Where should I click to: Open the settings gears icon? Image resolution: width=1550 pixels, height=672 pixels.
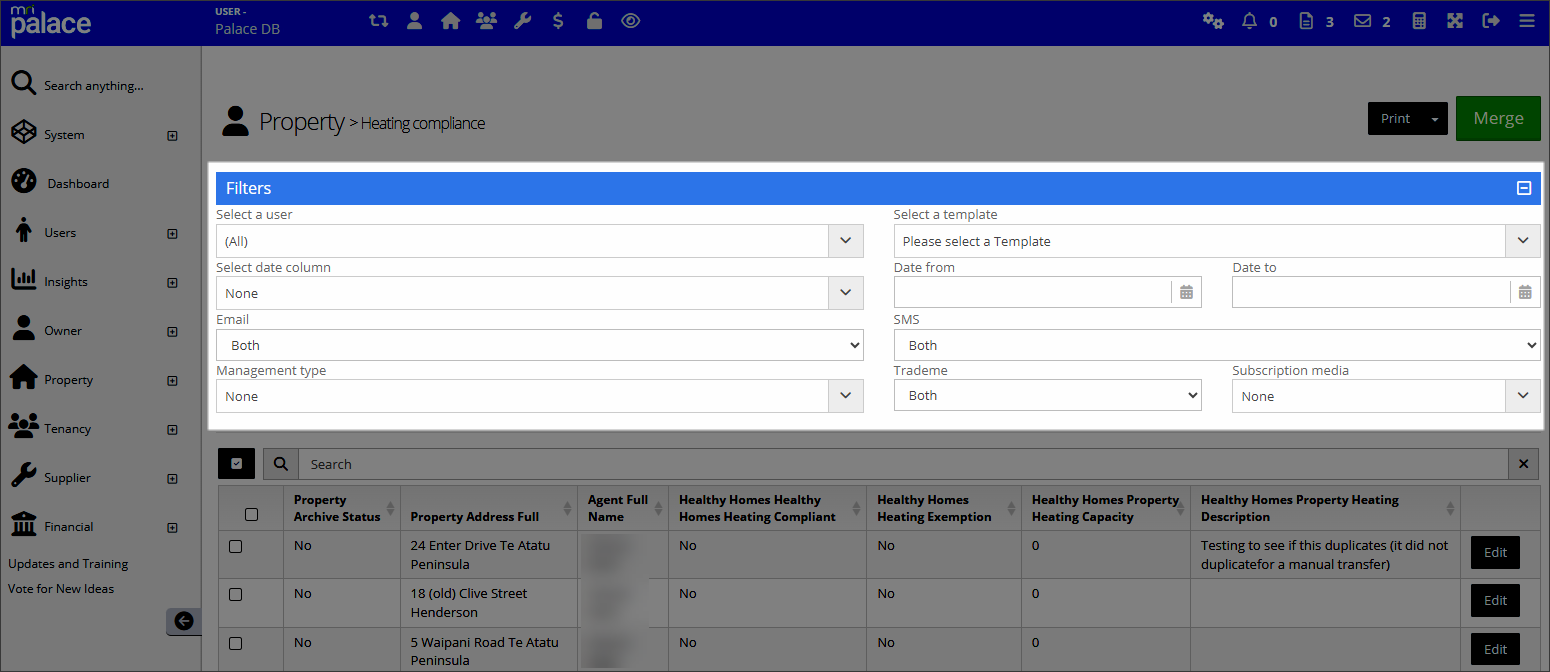click(x=1213, y=21)
